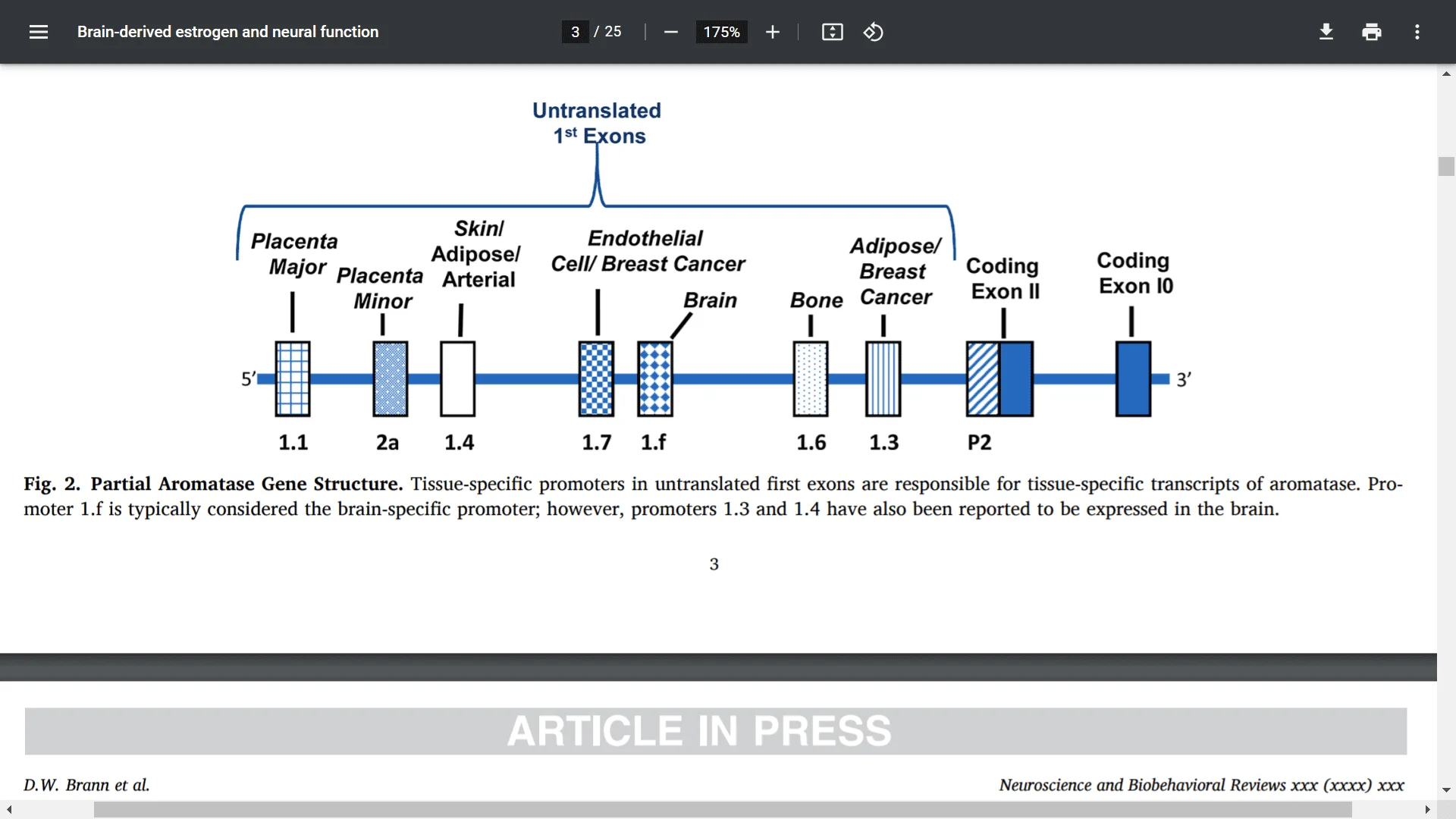
Task: Click the solid blue Exon I0 box
Action: point(1134,378)
